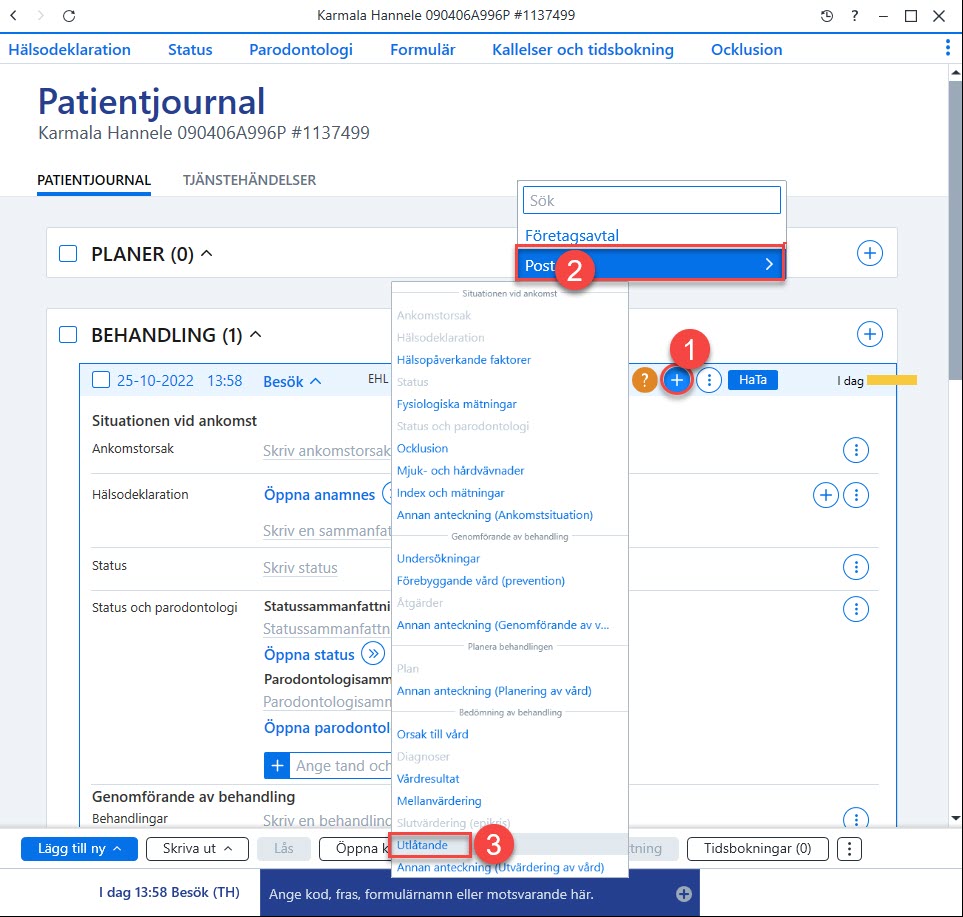Tick the BEHANDLING checkbox
The image size is (963, 917).
click(x=68, y=335)
